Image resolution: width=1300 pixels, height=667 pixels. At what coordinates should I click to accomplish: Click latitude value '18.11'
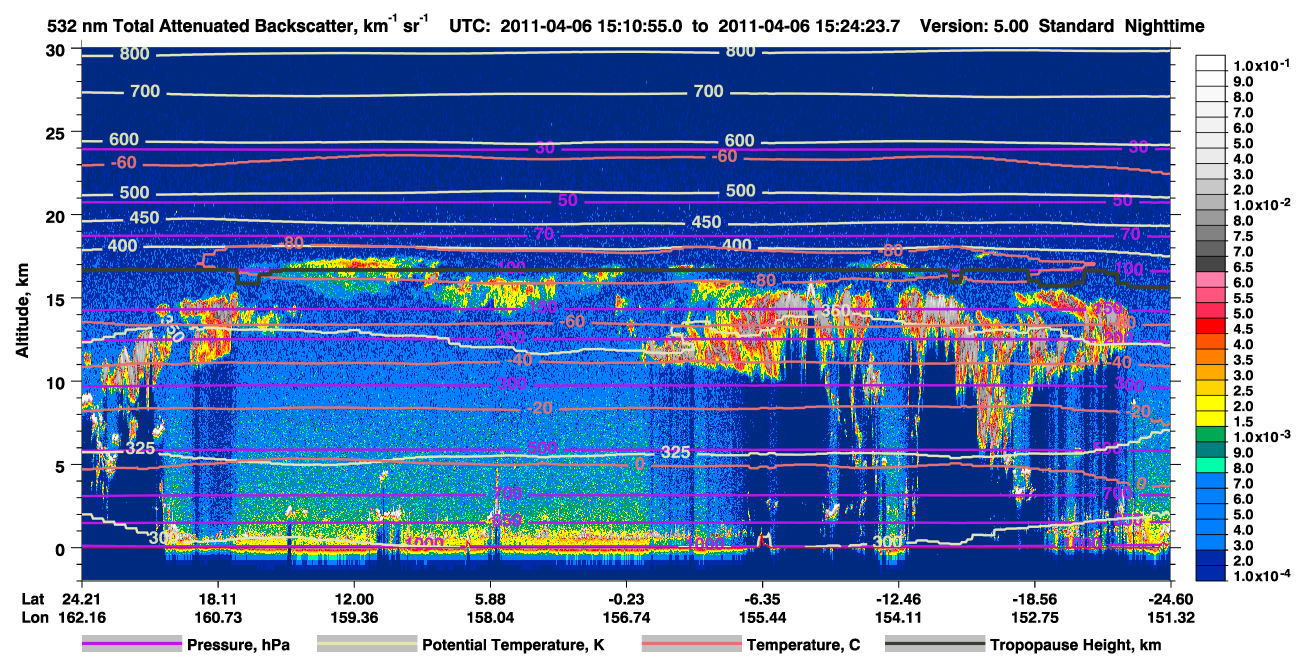tap(217, 599)
